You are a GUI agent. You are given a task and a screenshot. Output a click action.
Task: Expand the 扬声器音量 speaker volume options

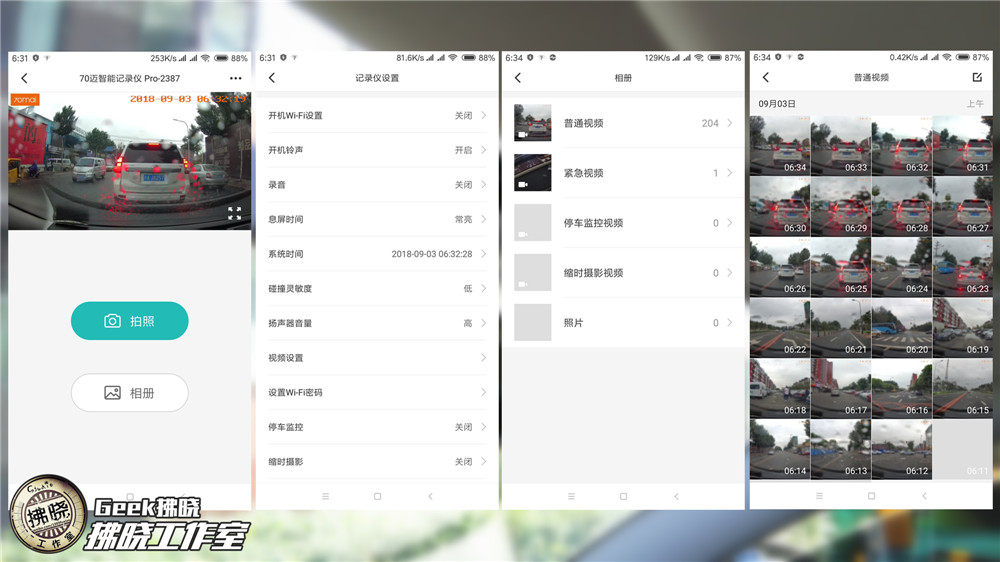tap(376, 323)
